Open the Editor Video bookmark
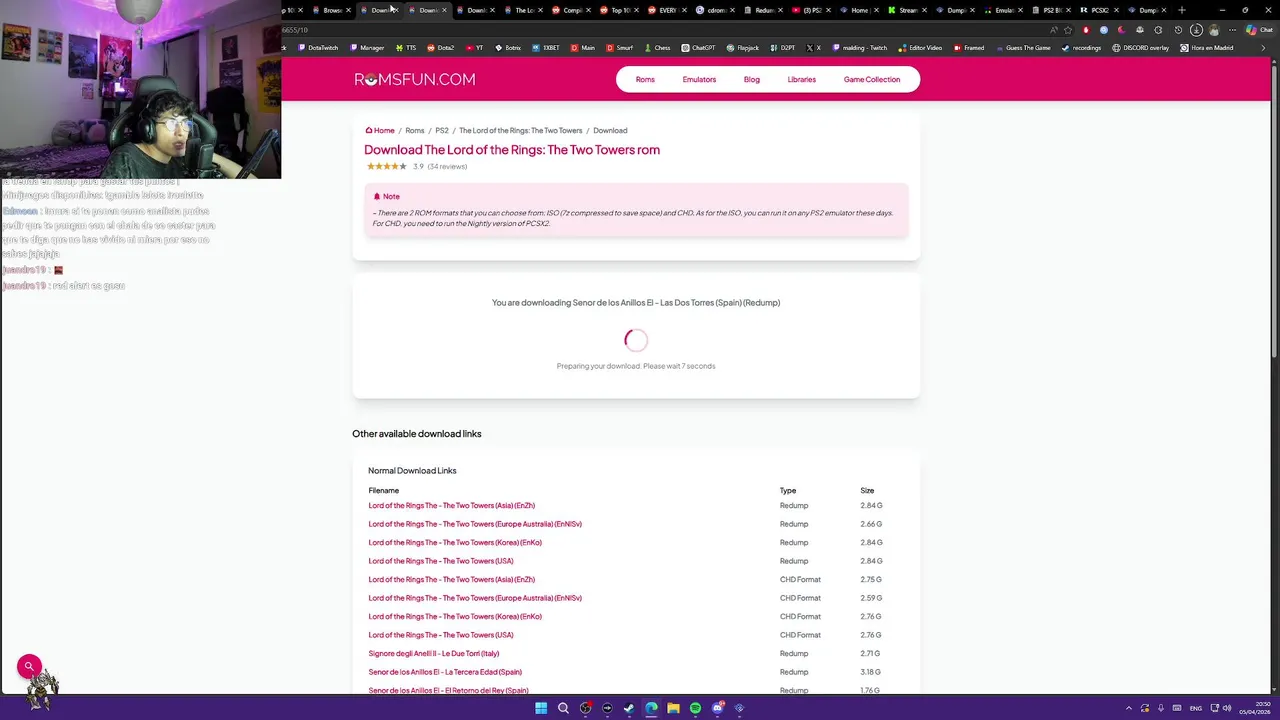Viewport: 1280px width, 720px height. point(920,48)
